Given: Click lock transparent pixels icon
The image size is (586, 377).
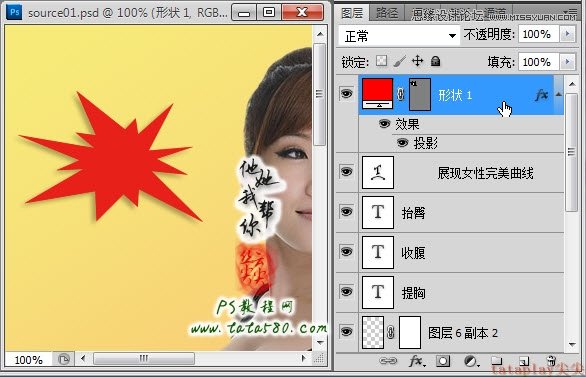Looking at the screenshot, I should 381,61.
